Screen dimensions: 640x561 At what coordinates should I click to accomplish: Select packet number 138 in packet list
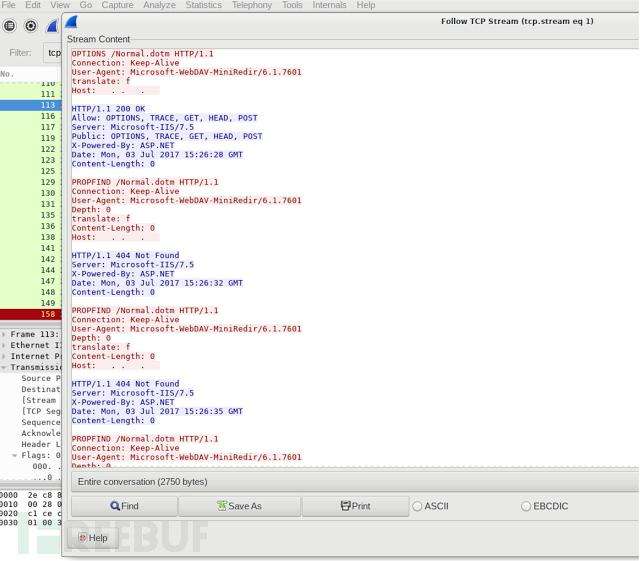(31, 237)
